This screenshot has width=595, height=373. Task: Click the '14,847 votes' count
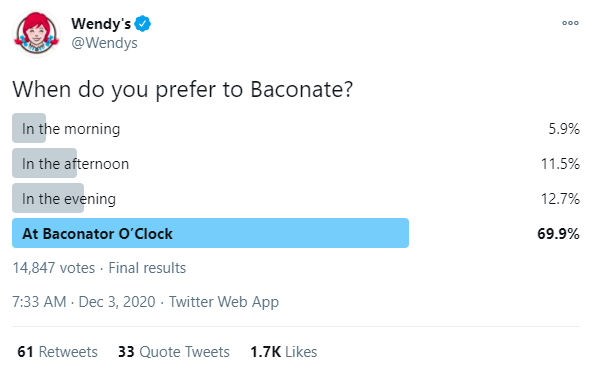click(x=54, y=268)
